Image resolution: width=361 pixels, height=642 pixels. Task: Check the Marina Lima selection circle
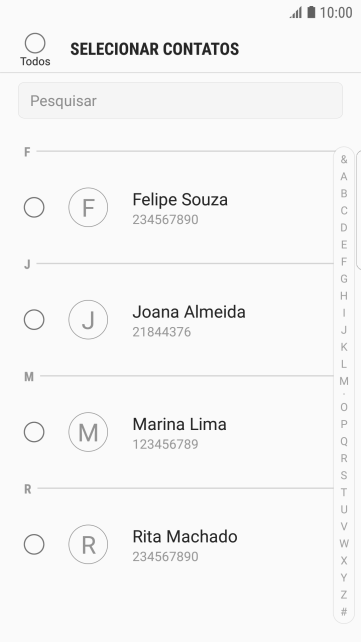pos(34,432)
